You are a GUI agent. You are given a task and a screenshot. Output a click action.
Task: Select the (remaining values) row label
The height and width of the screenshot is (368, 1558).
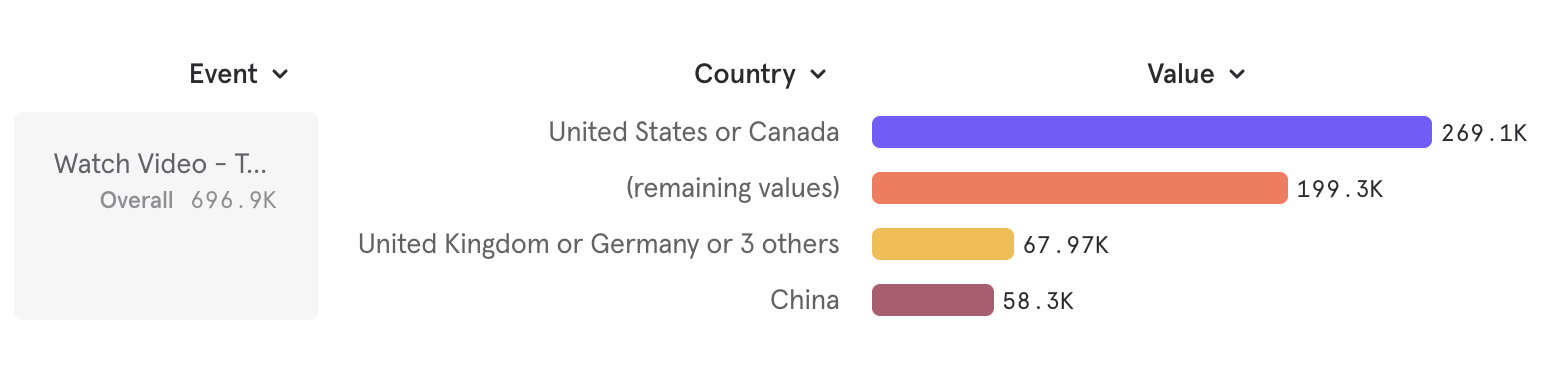[733, 188]
